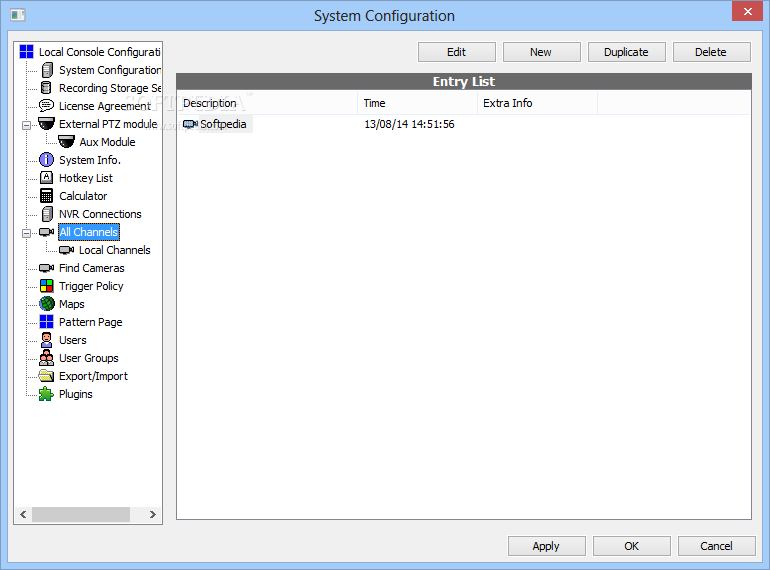Click tree panel scroll right arrow
This screenshot has width=770, height=570.
[x=153, y=514]
